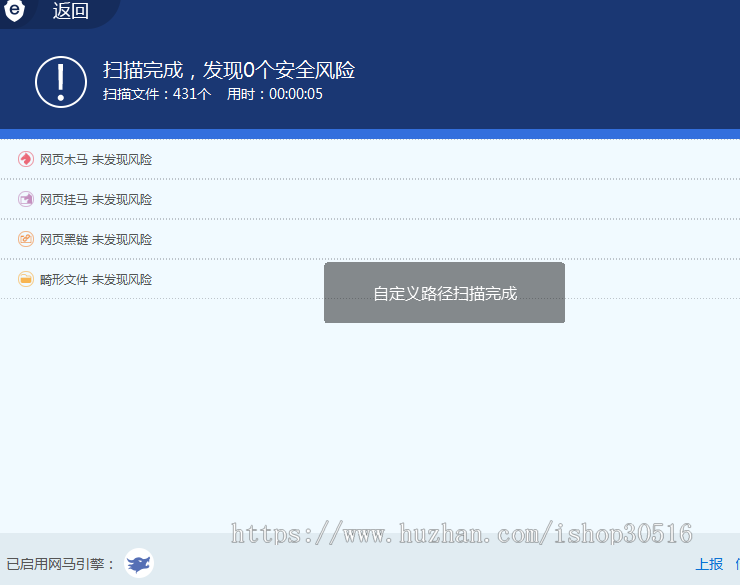Click the blue web-trojan engine icon in the footer

pyautogui.click(x=139, y=563)
